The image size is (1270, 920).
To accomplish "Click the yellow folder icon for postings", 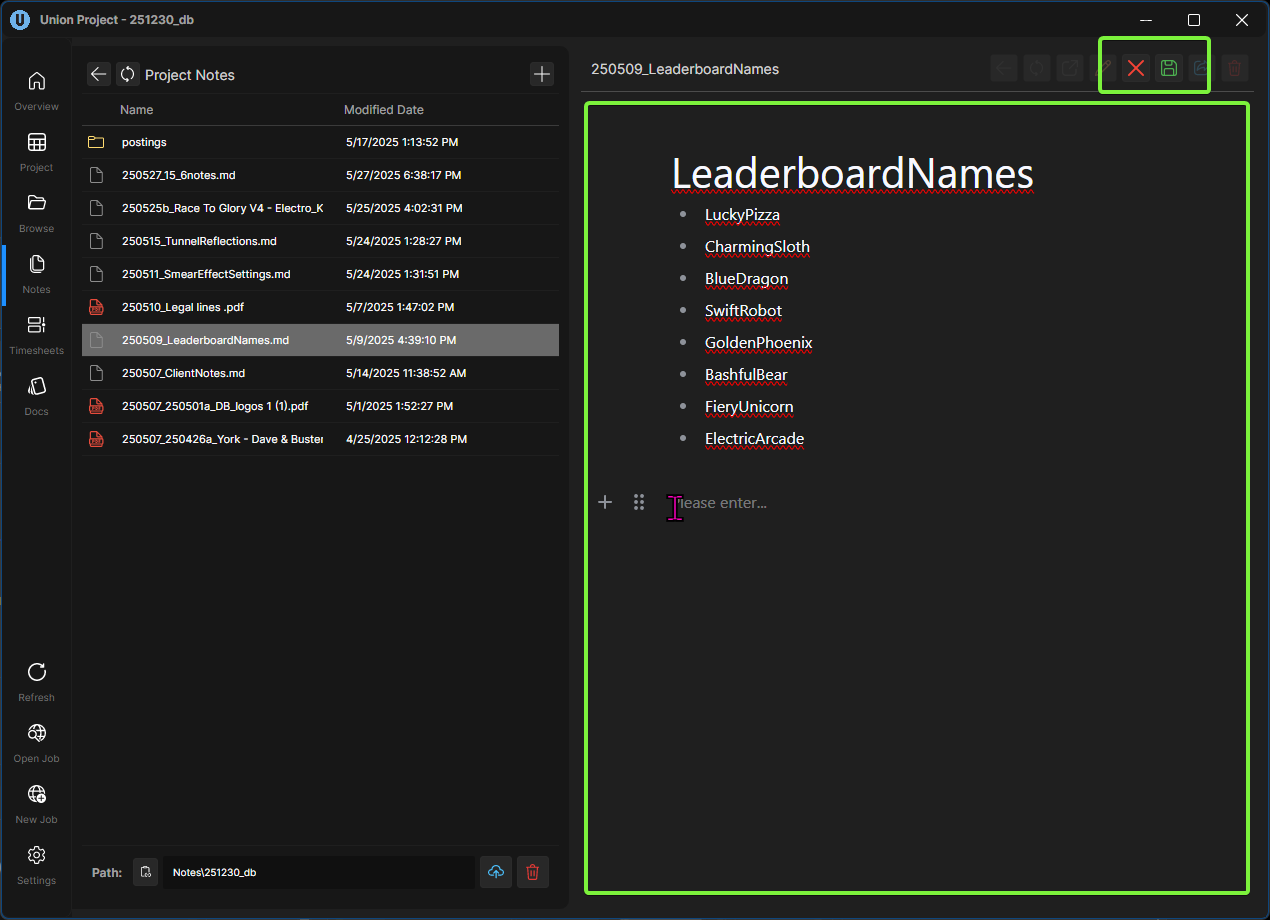I will pyautogui.click(x=96, y=142).
